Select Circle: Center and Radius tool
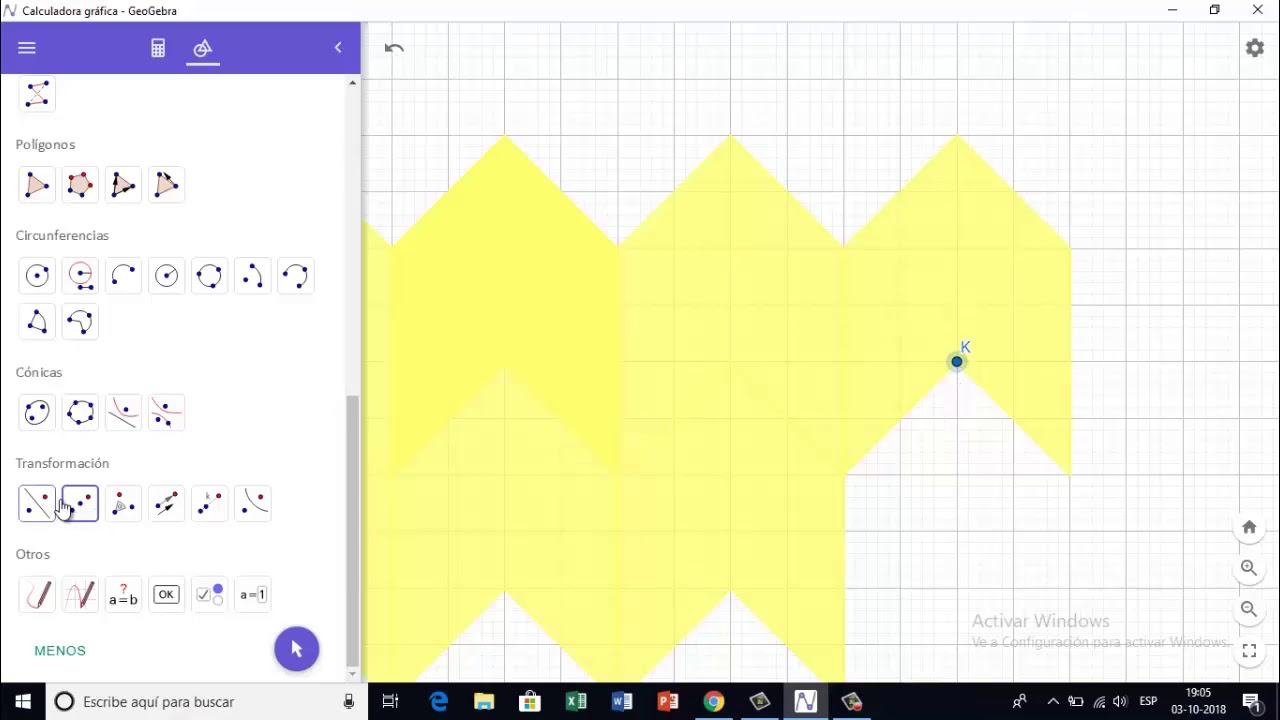The image size is (1280, 720). tap(166, 276)
